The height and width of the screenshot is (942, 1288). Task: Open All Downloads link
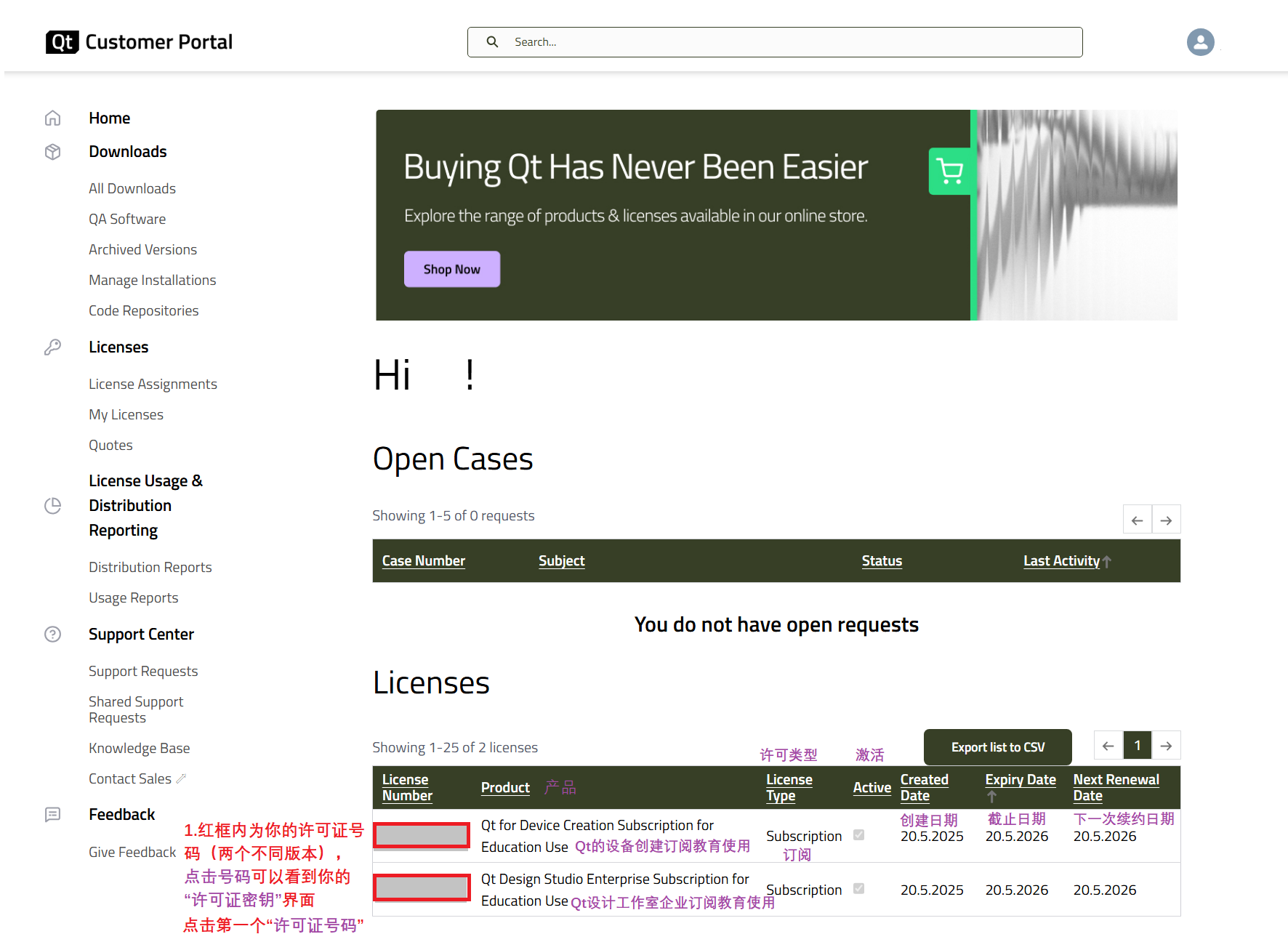point(132,188)
